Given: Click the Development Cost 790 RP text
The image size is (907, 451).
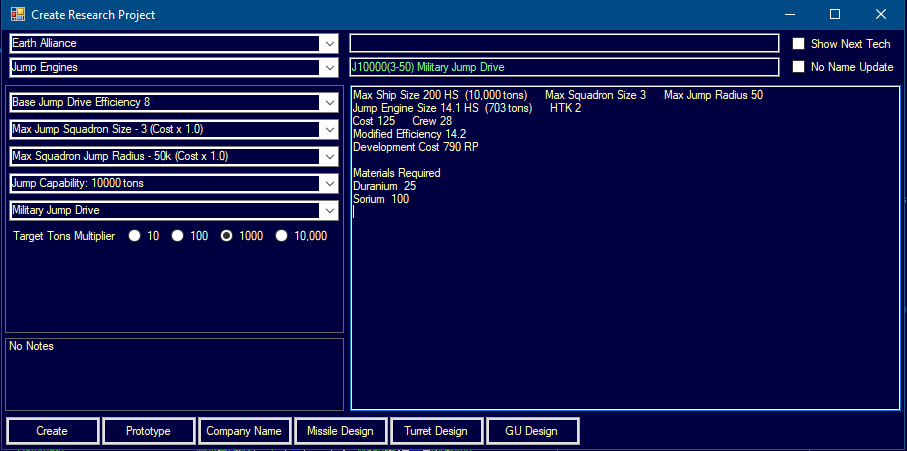Looking at the screenshot, I should [x=416, y=147].
